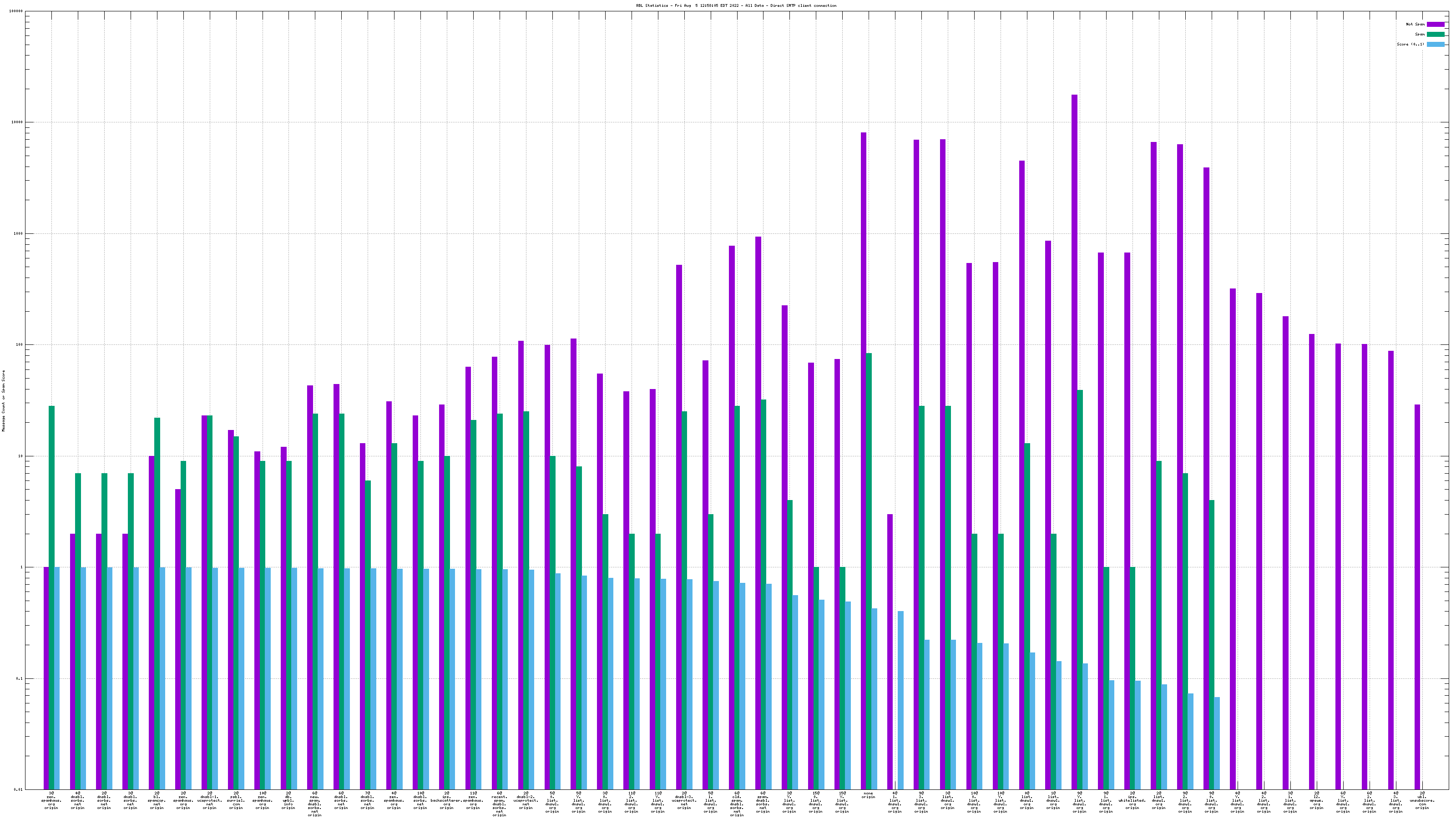Screen dimensions: 1456x819
Task: Click the blue Score (0..1) legend swatch
Action: coord(1435,44)
